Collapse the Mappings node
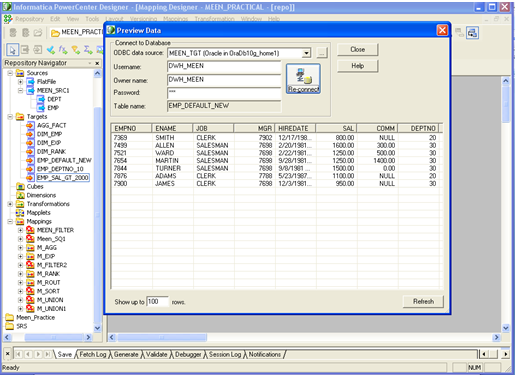This screenshot has width=515, height=375. click(10, 221)
